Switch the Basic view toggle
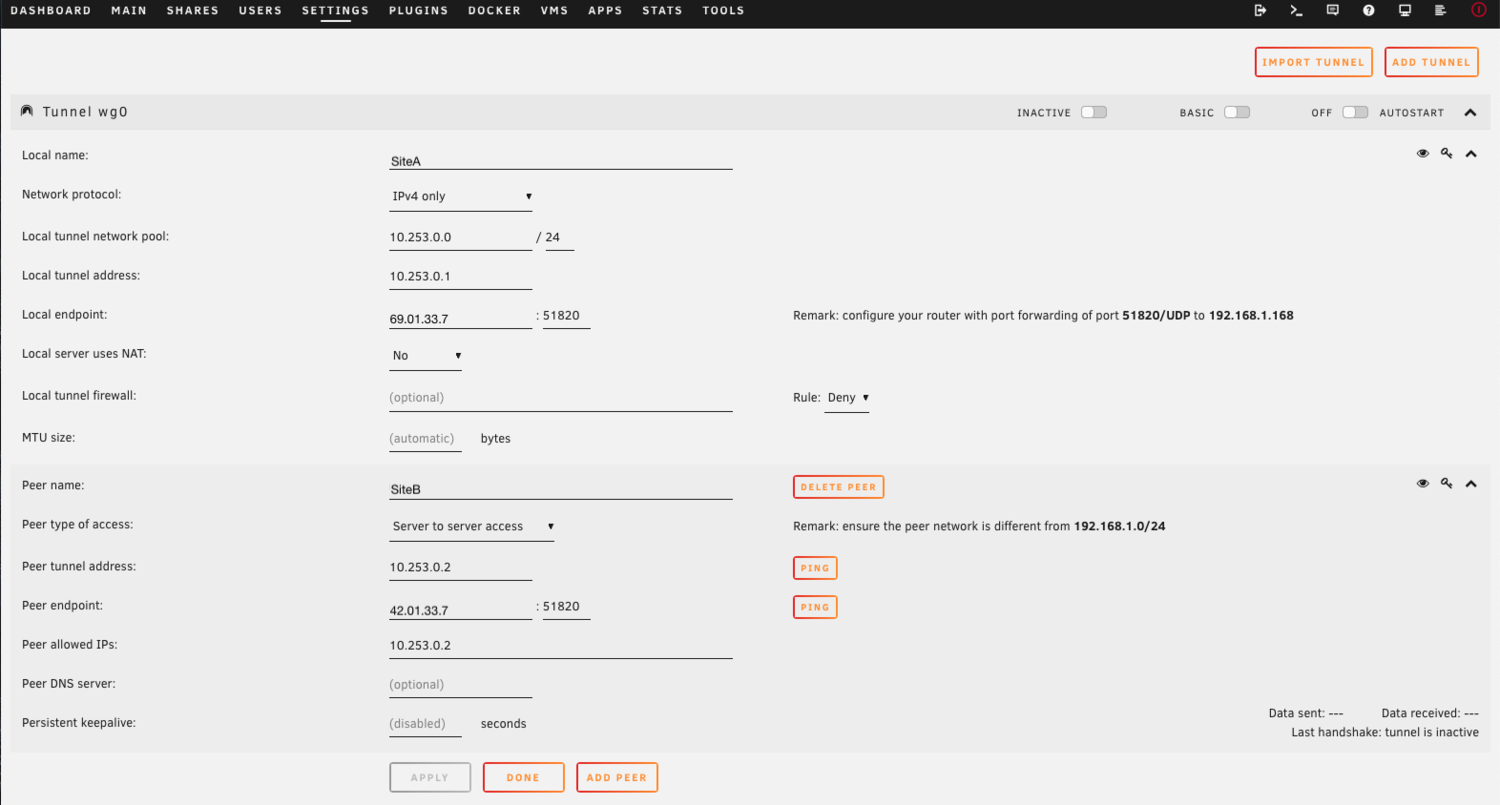 coord(1237,113)
